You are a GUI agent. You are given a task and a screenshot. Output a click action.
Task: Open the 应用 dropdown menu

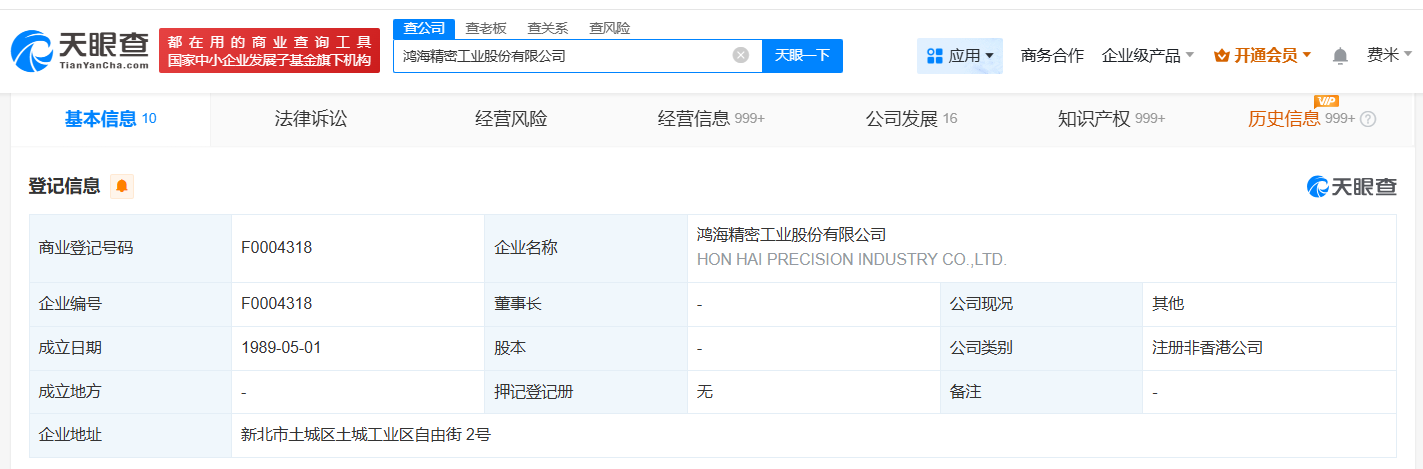pyautogui.click(x=960, y=56)
